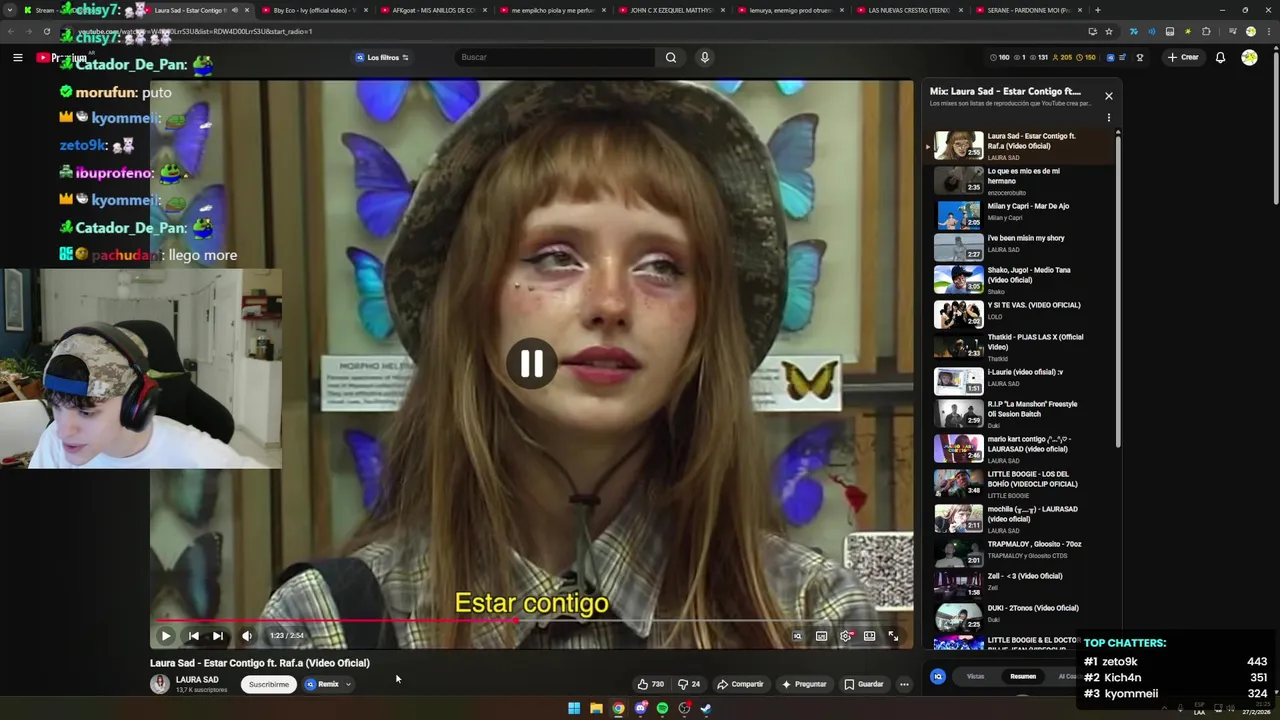Enter fullscreen video mode
1280x720 pixels.
893,635
